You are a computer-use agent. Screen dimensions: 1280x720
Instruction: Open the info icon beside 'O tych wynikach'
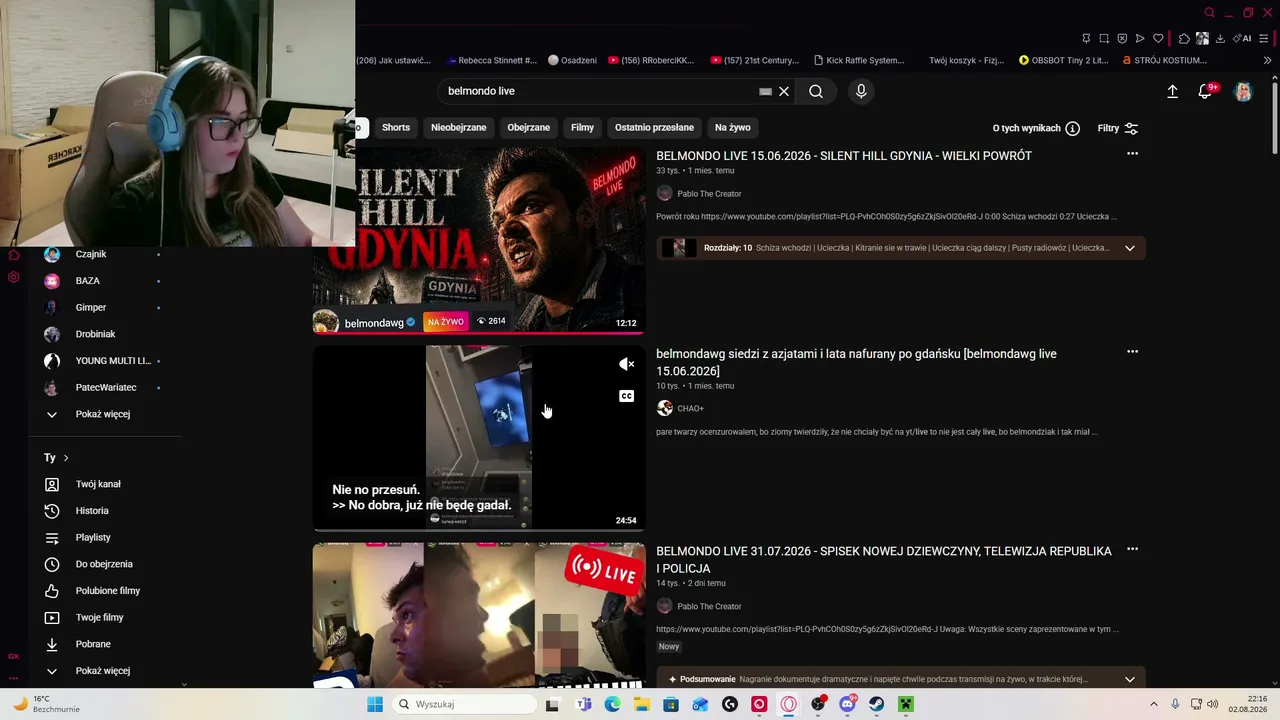[1072, 128]
